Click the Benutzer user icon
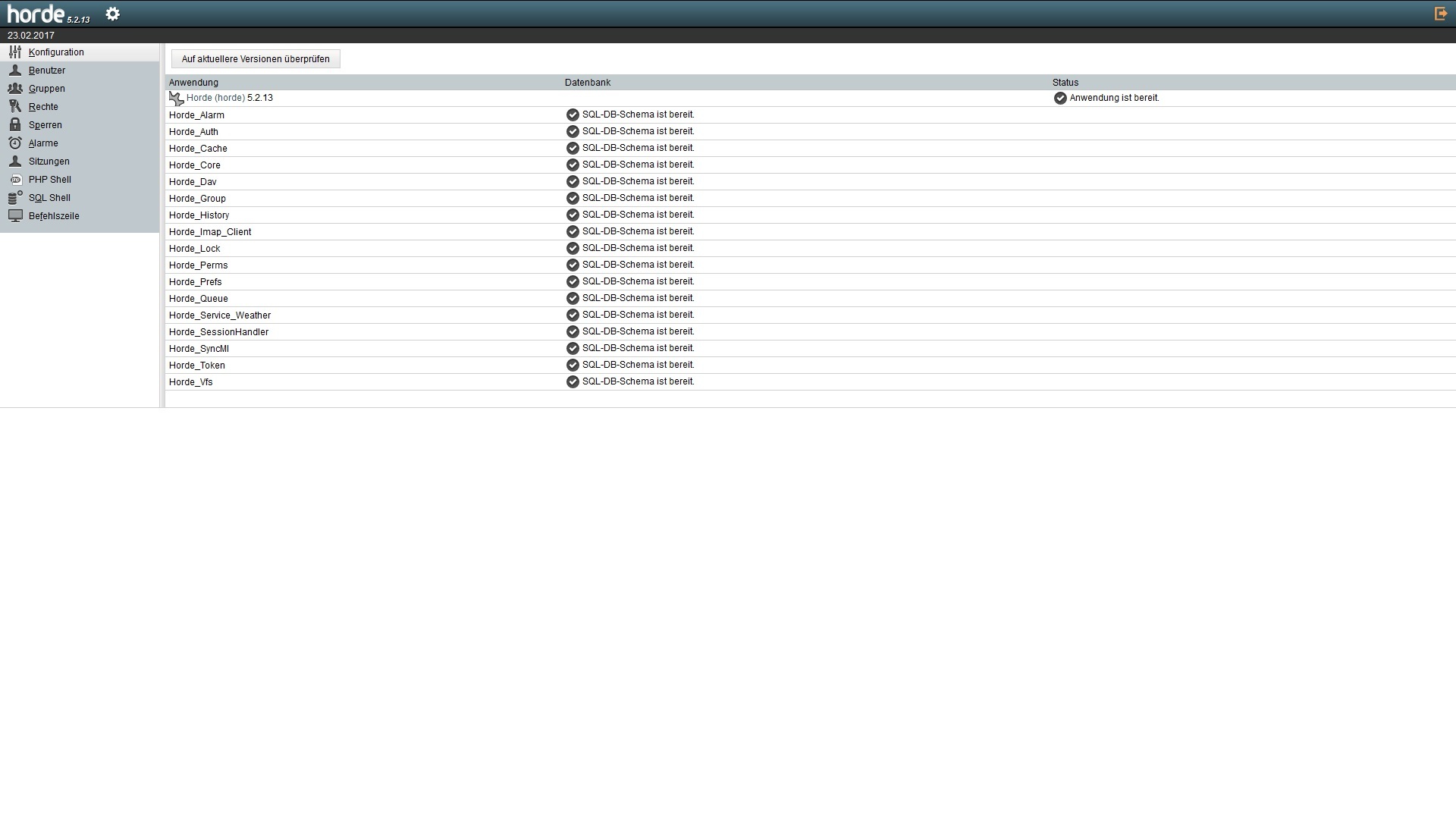The height and width of the screenshot is (819, 1456). point(15,70)
